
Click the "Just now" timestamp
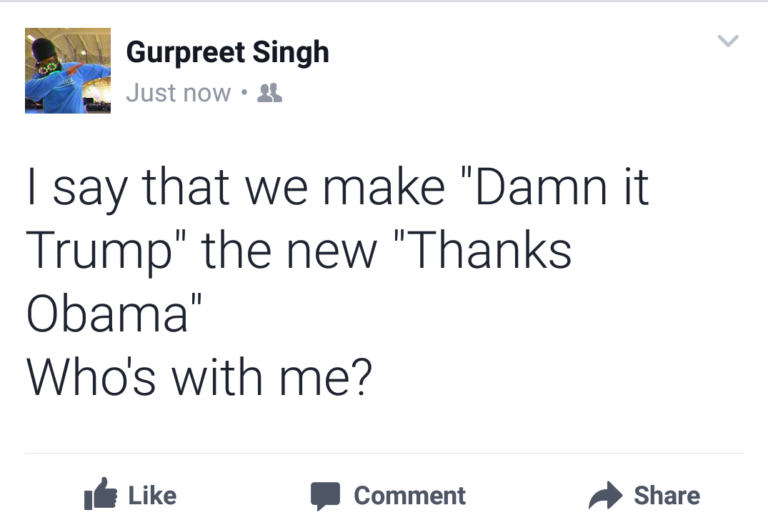coord(178,93)
